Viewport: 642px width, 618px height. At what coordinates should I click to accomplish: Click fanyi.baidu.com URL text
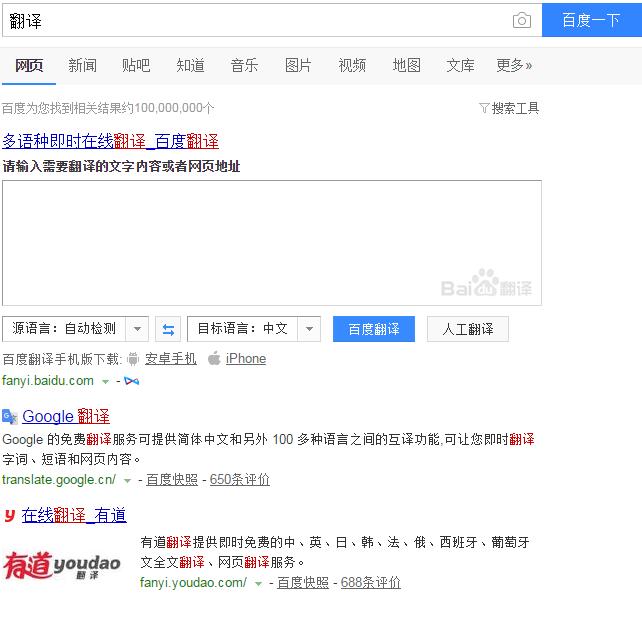pos(48,381)
